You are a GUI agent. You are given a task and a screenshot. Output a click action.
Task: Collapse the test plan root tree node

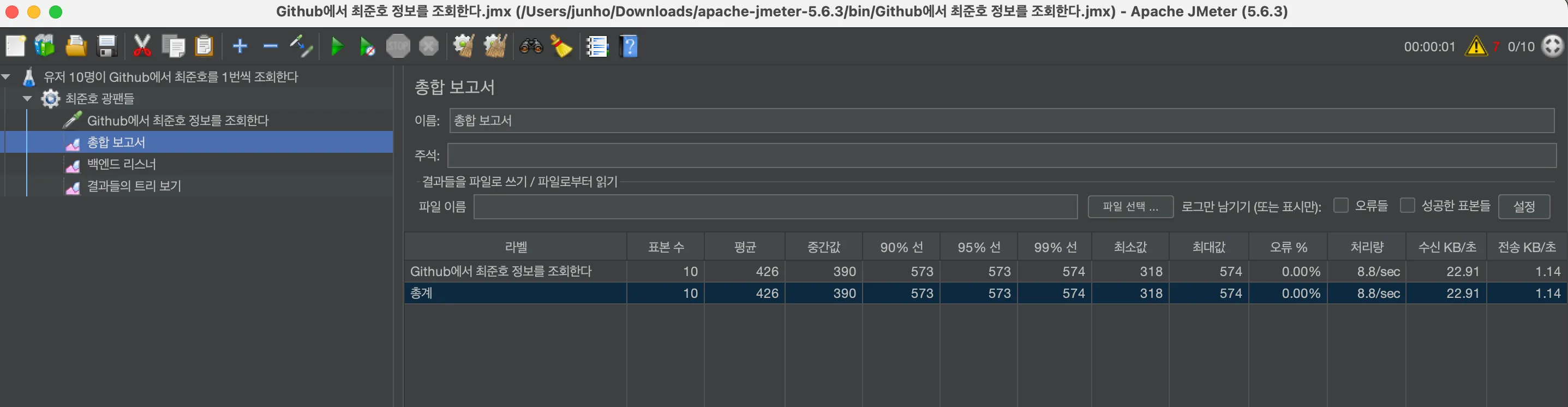click(x=6, y=77)
